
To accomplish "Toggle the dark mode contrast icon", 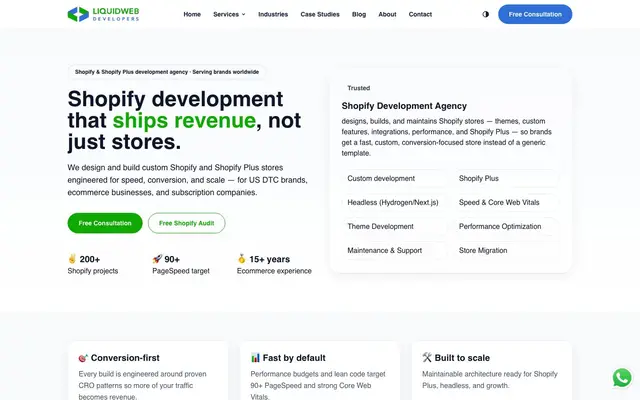I will (485, 14).
